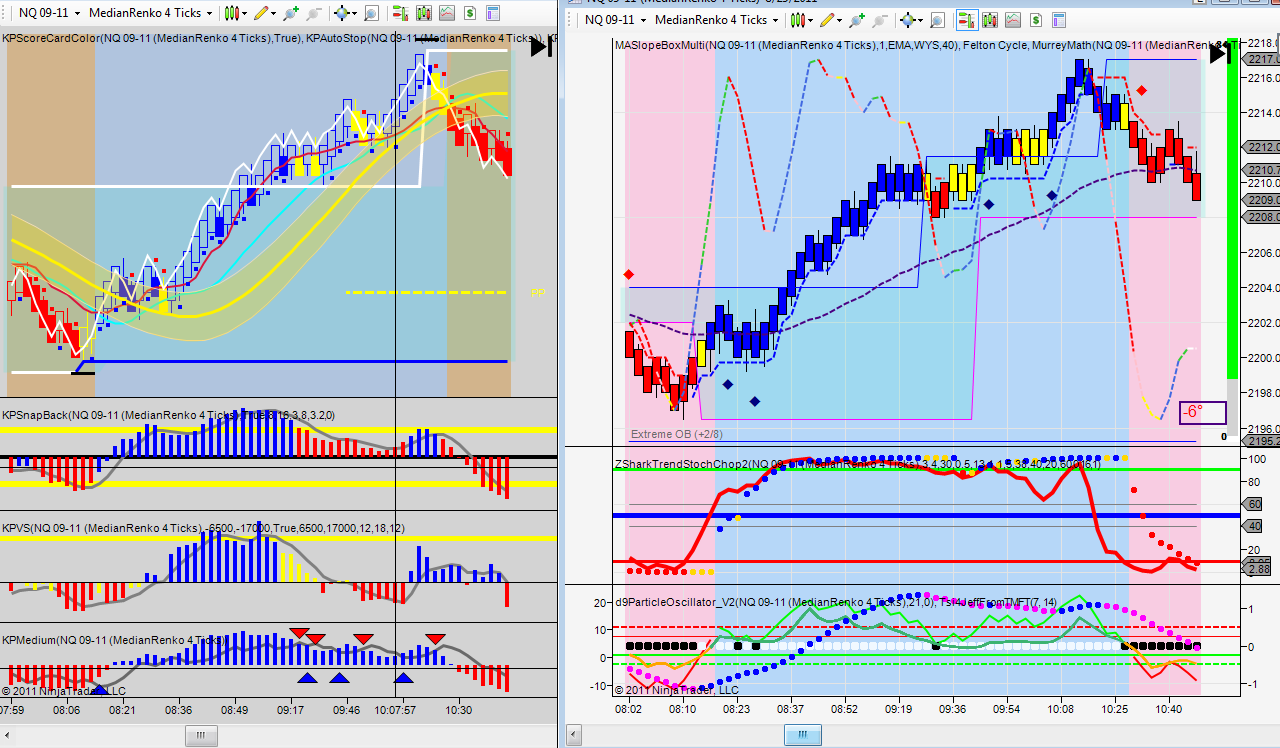Click zoom in tool in left chart toolbar
The width and height of the screenshot is (1280, 748).
[x=291, y=13]
